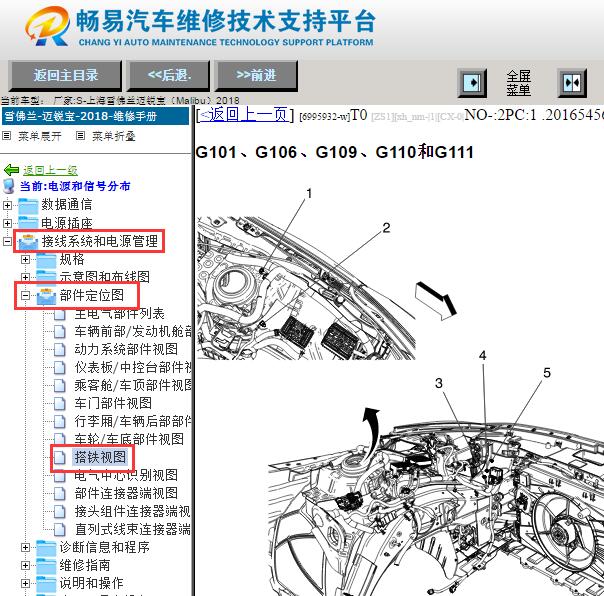Click the green back arrow icon
The width and height of the screenshot is (604, 596).
tap(11, 170)
